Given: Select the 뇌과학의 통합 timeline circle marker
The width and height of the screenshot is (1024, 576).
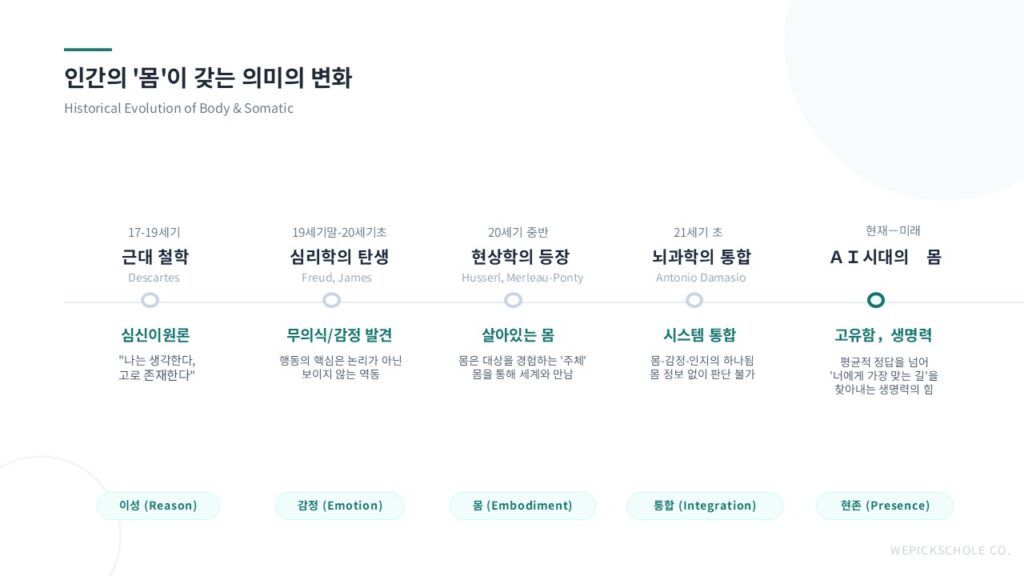Looking at the screenshot, I should pyautogui.click(x=695, y=300).
